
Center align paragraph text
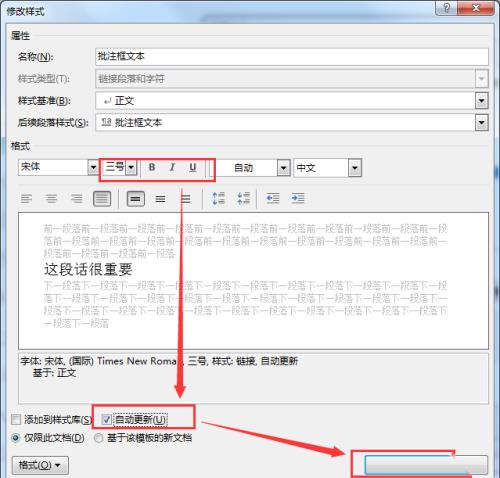point(51,199)
